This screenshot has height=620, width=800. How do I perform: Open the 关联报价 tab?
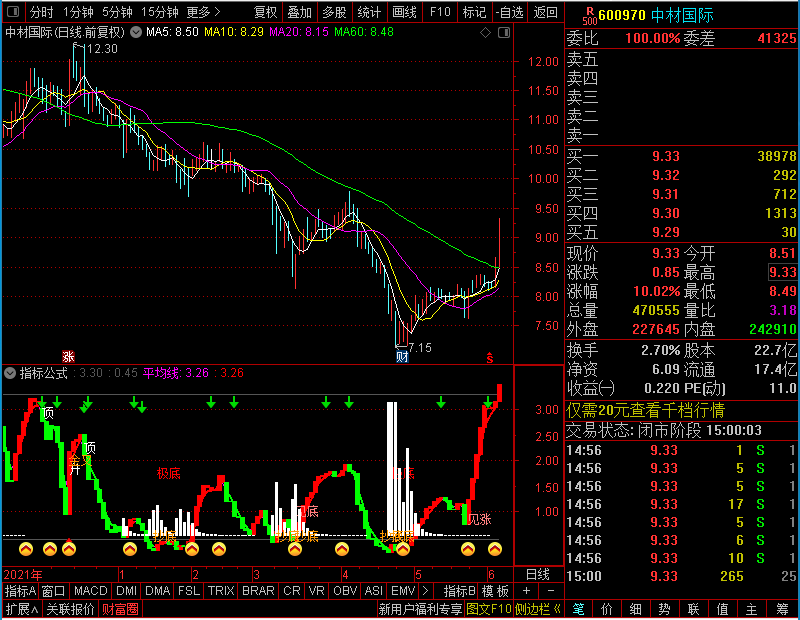[x=70, y=609]
